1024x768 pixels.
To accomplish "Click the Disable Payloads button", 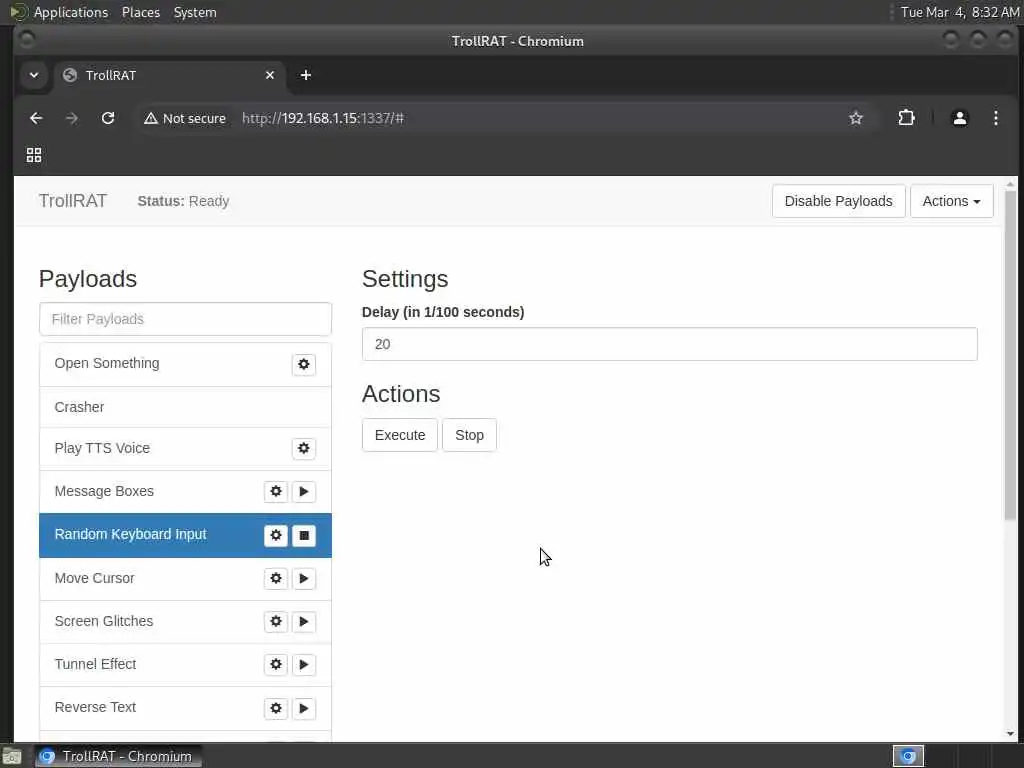I will click(x=839, y=201).
